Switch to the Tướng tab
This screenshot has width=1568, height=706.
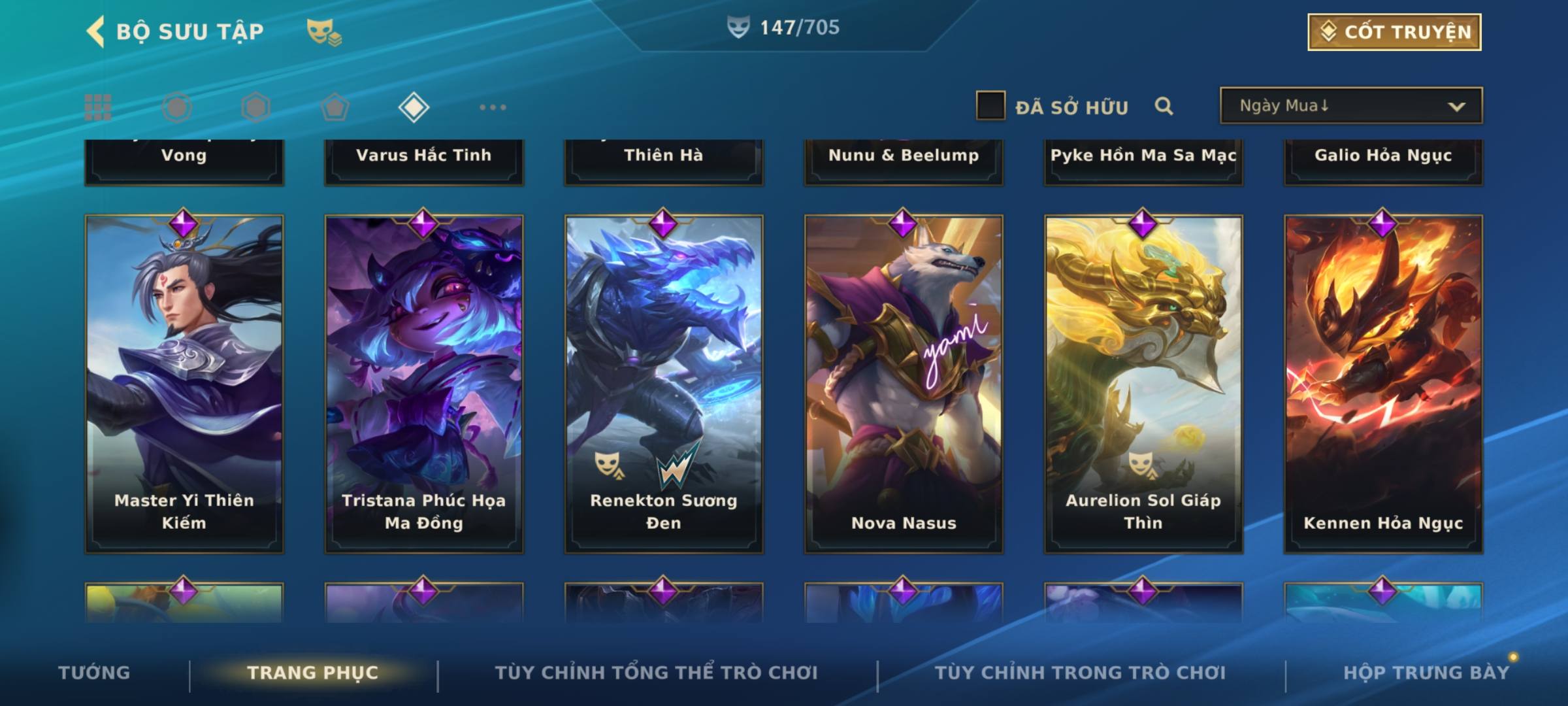point(94,673)
